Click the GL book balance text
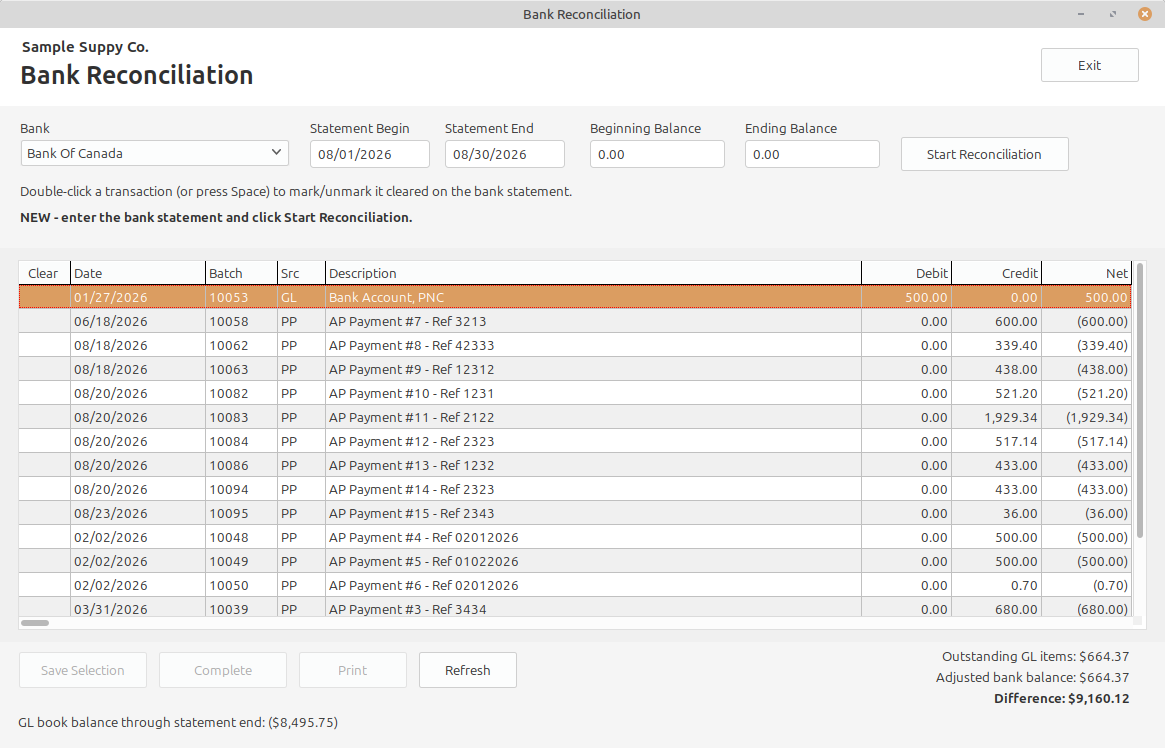The height and width of the screenshot is (748, 1165). (x=178, y=722)
